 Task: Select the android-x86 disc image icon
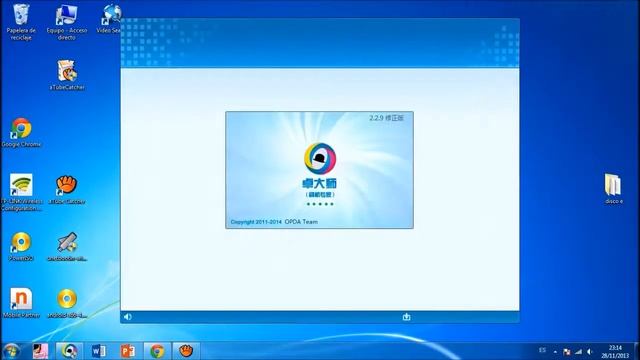[x=67, y=303]
